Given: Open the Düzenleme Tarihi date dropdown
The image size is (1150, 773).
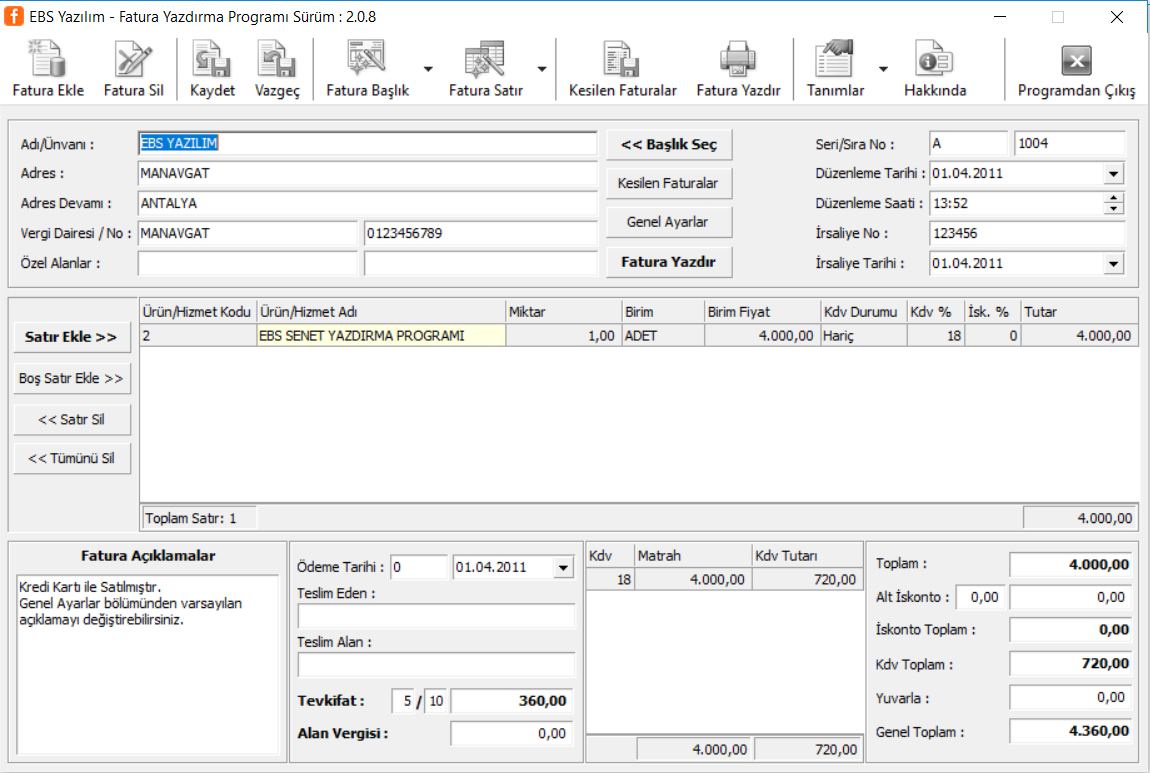Looking at the screenshot, I should coord(1113,174).
